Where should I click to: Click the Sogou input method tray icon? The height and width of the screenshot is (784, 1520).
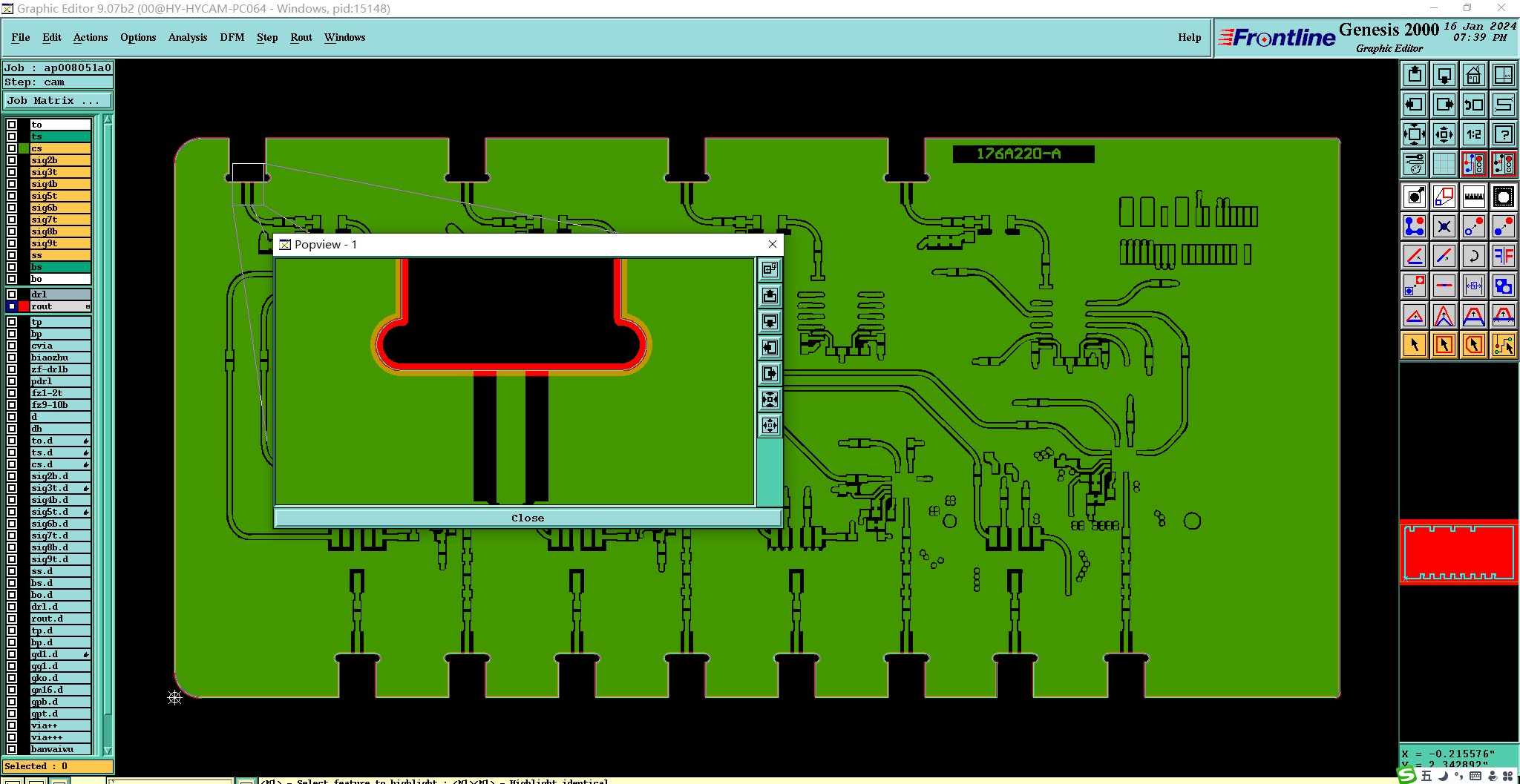(1406, 776)
